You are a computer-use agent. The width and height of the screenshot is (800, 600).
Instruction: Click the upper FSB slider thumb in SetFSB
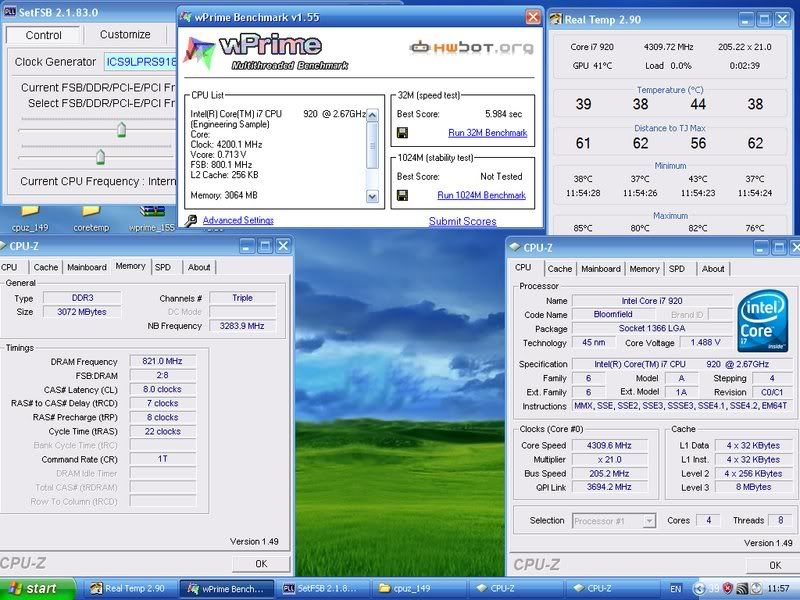[x=121, y=130]
